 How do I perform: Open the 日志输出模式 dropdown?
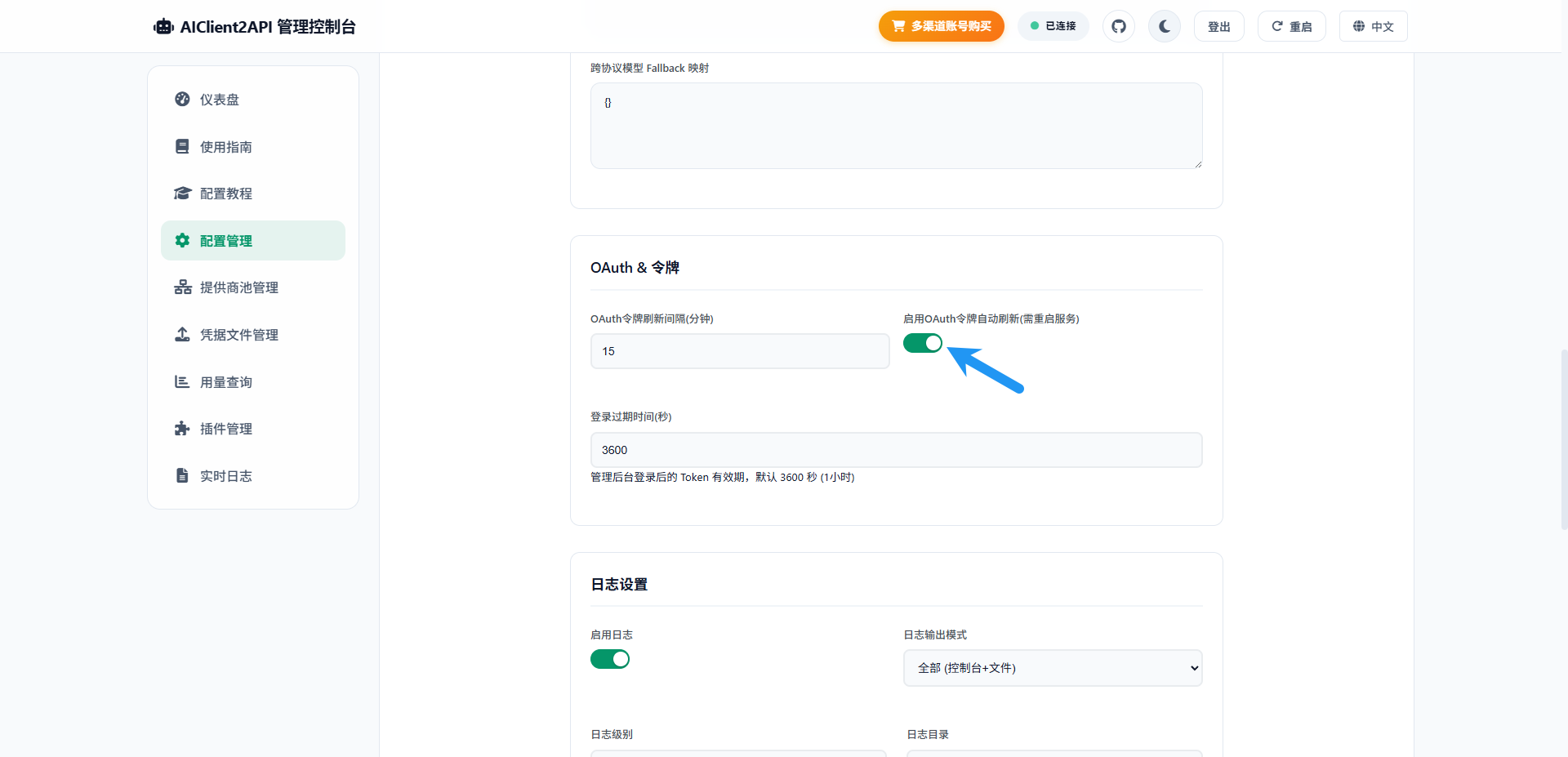pos(1053,668)
